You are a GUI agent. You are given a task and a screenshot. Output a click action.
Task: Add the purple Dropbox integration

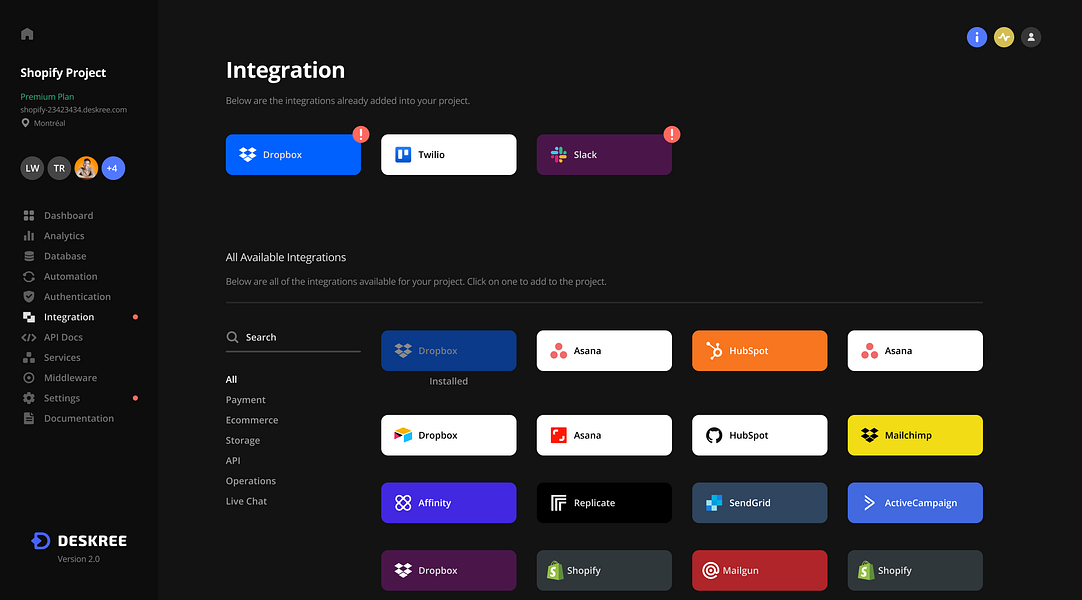449,570
